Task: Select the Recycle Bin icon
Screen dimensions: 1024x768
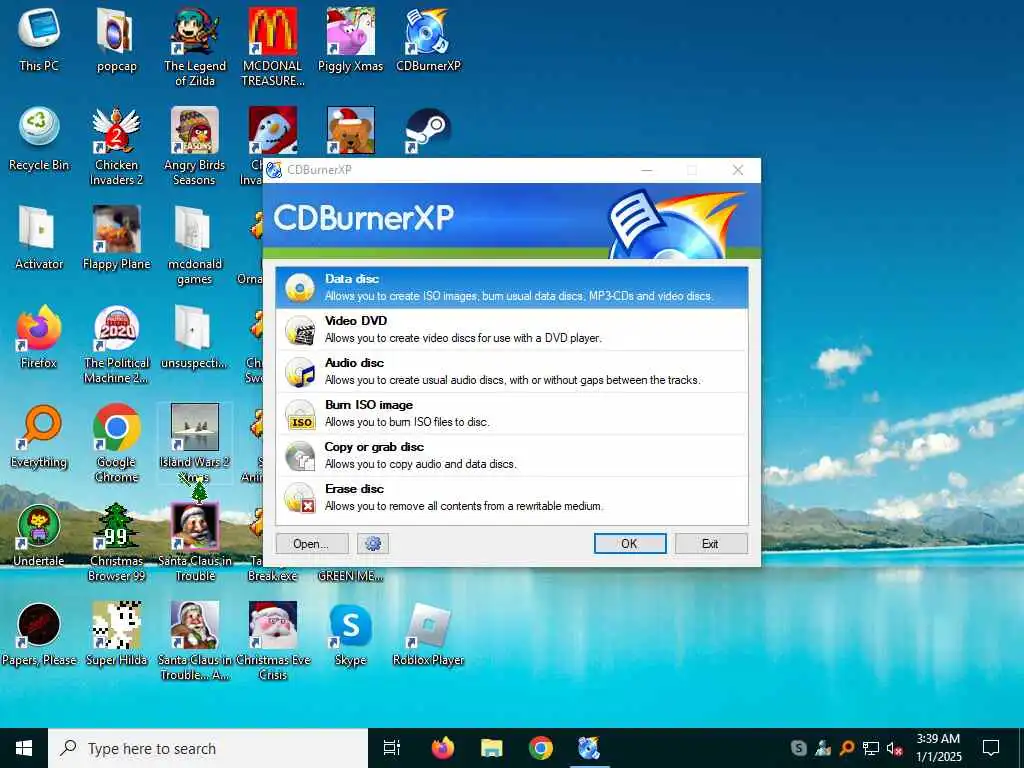Action: [39, 139]
